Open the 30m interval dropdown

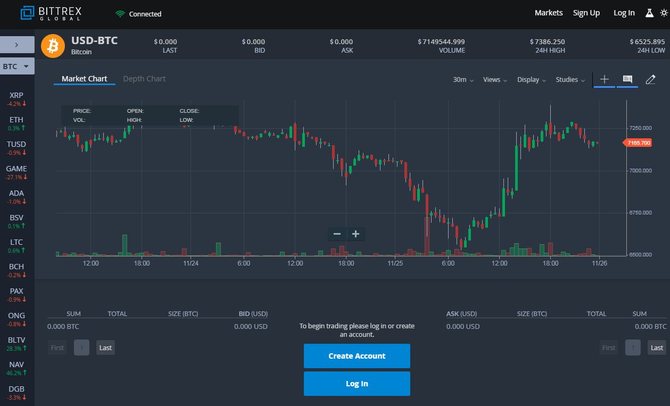(463, 79)
